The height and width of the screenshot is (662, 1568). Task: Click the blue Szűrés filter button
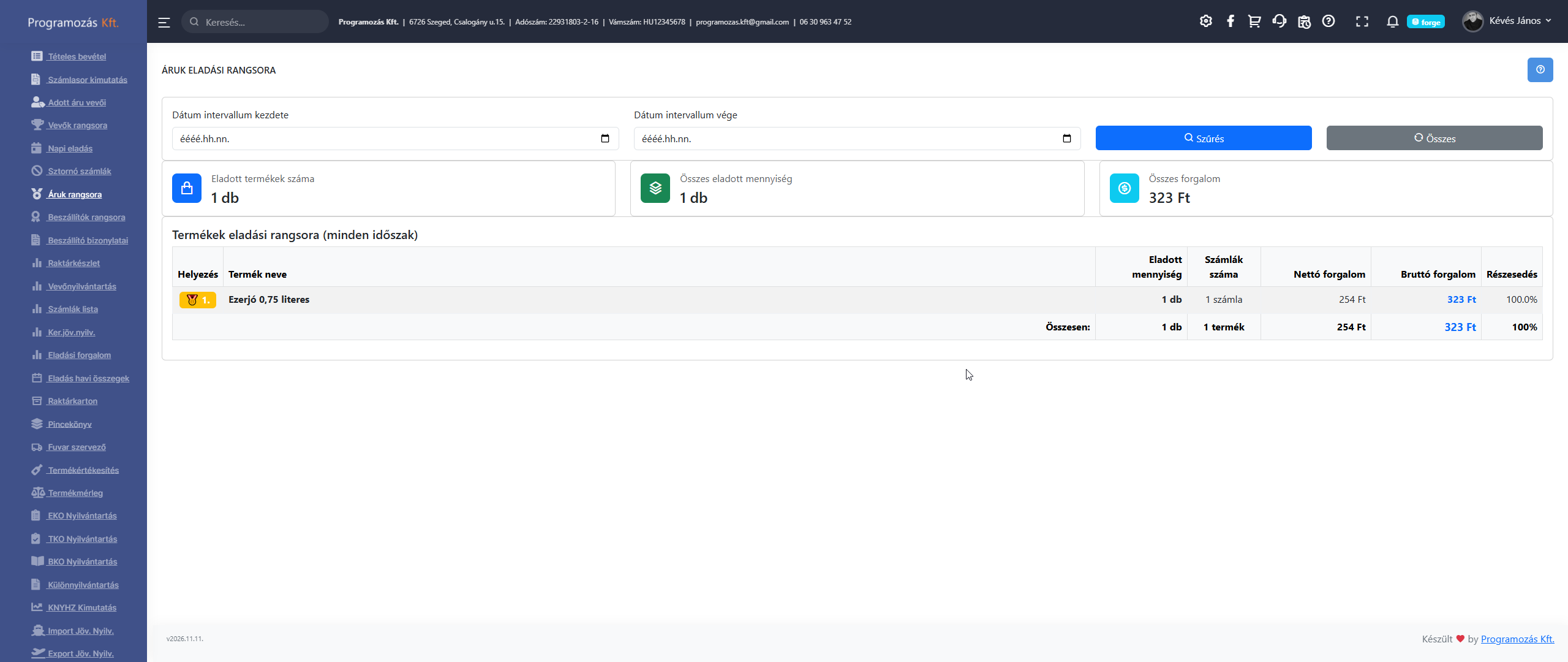pos(1203,138)
